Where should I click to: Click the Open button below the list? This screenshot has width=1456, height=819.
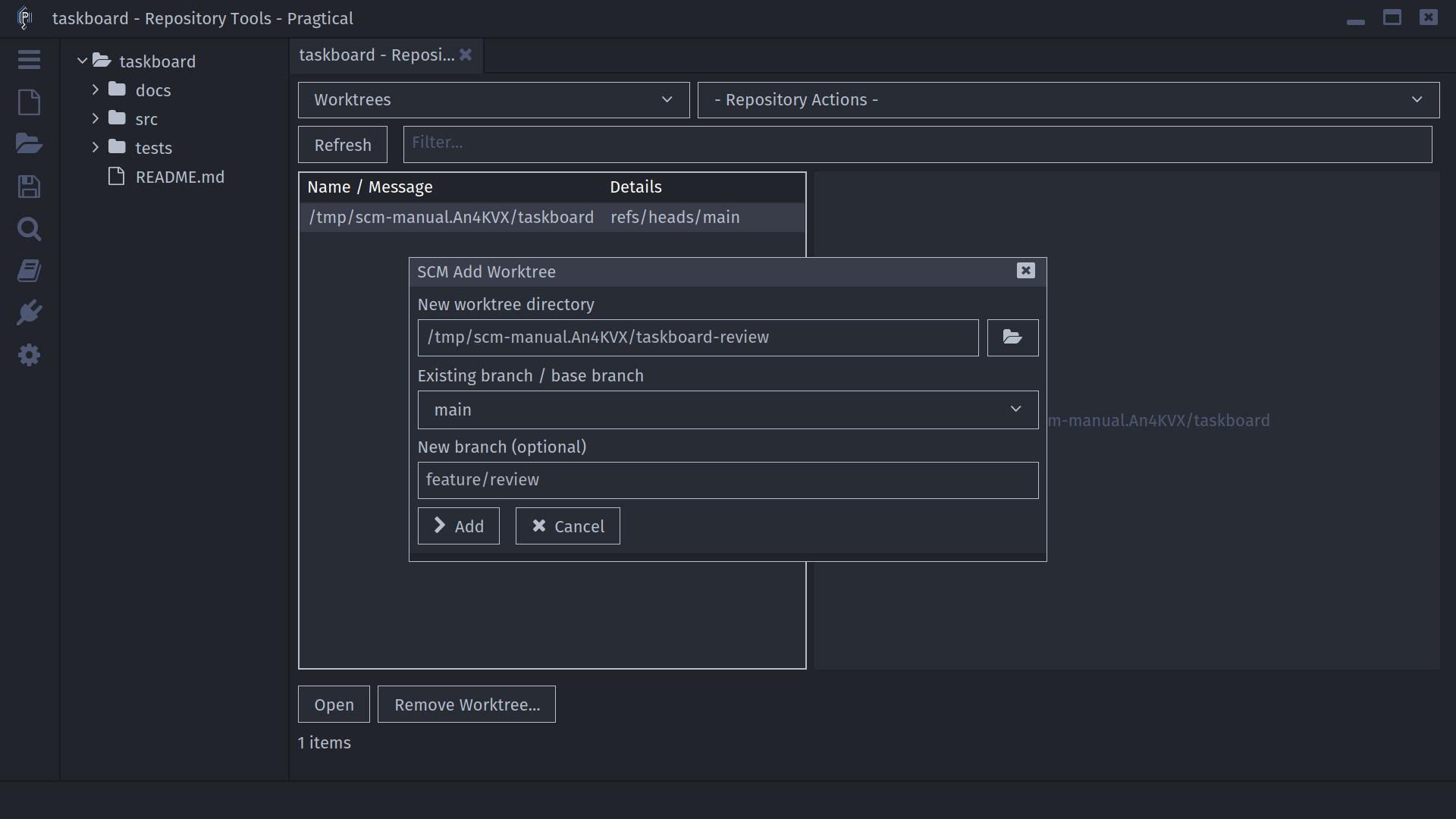[x=334, y=704]
